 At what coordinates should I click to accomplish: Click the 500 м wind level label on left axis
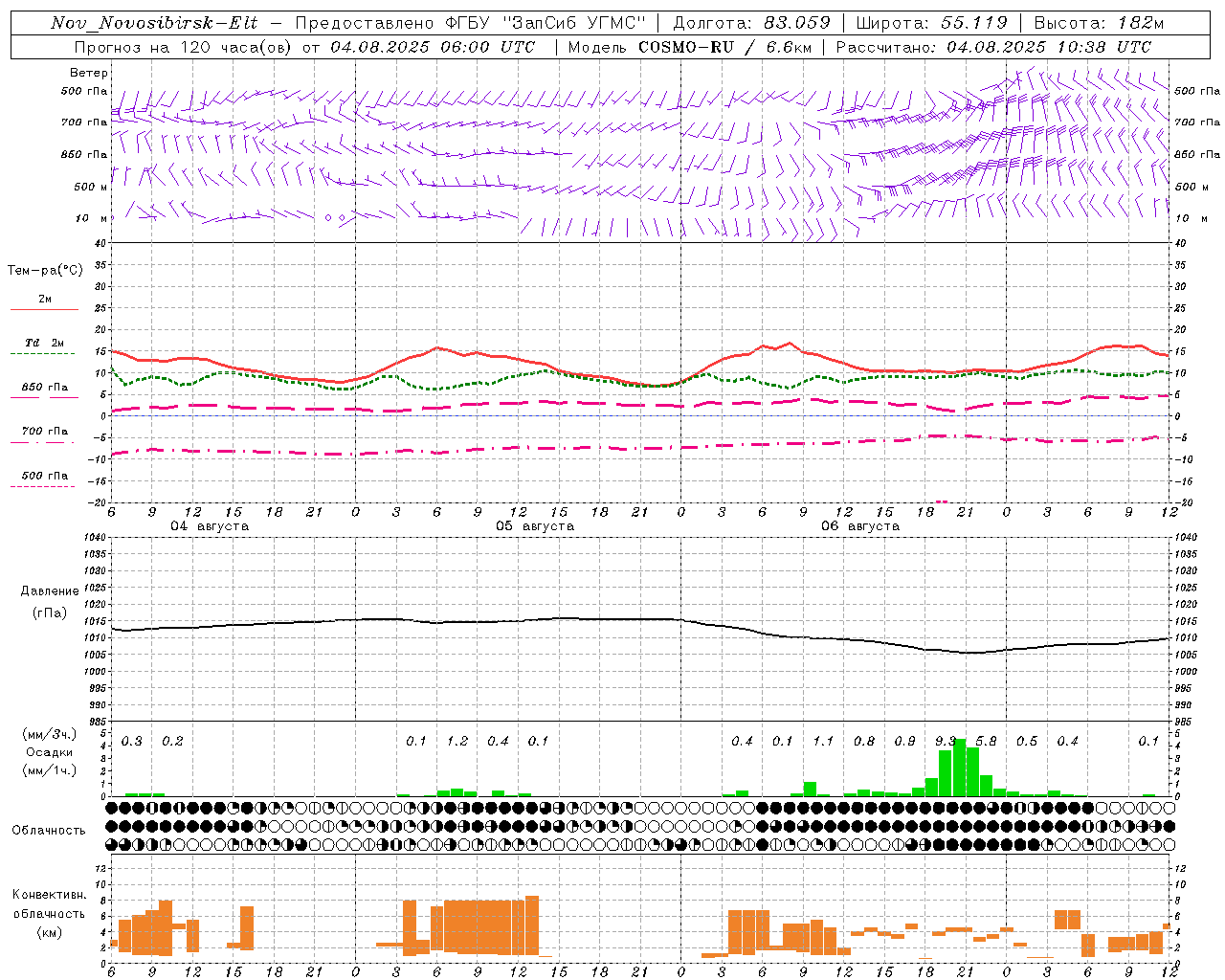tap(91, 187)
